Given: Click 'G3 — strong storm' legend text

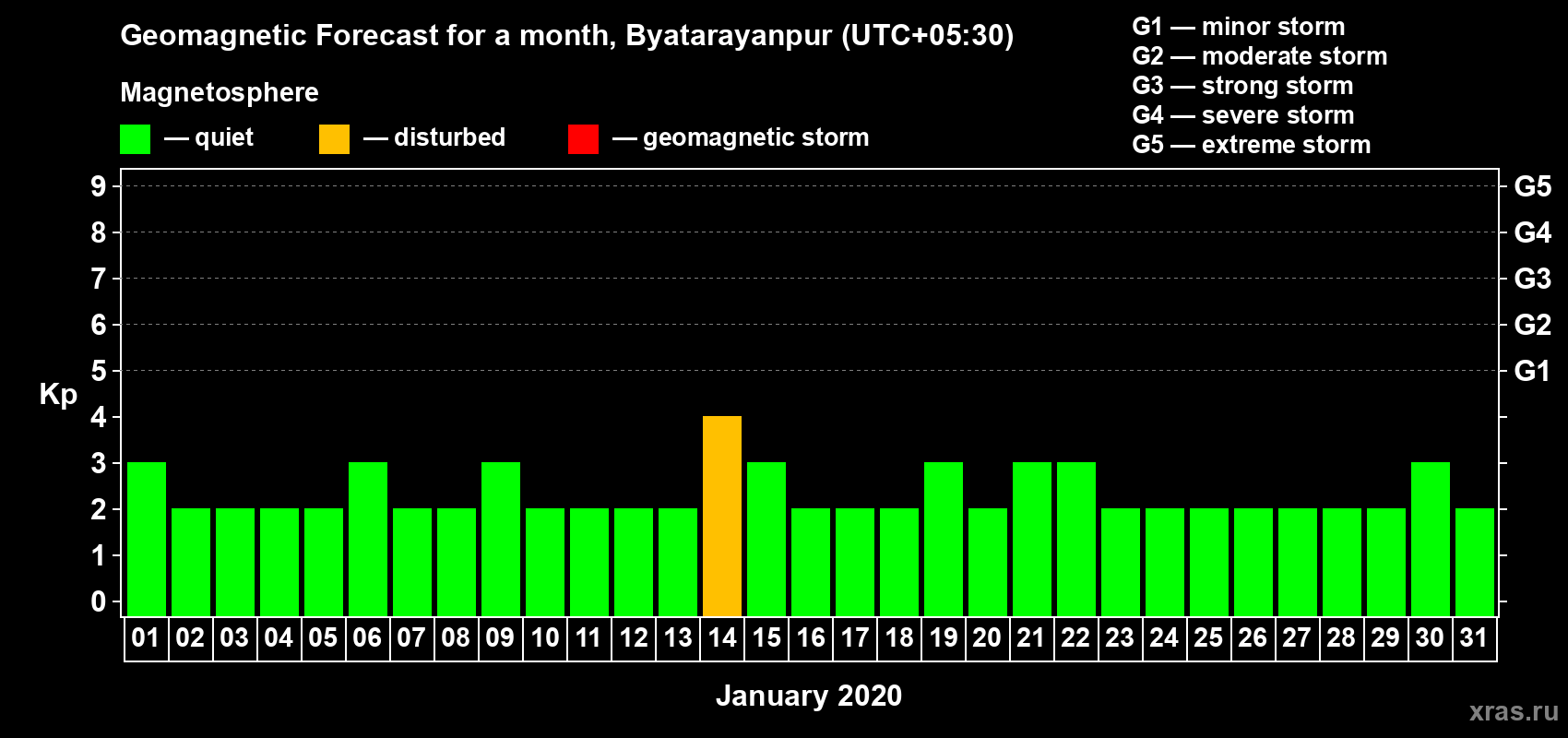Looking at the screenshot, I should pyautogui.click(x=1243, y=86).
